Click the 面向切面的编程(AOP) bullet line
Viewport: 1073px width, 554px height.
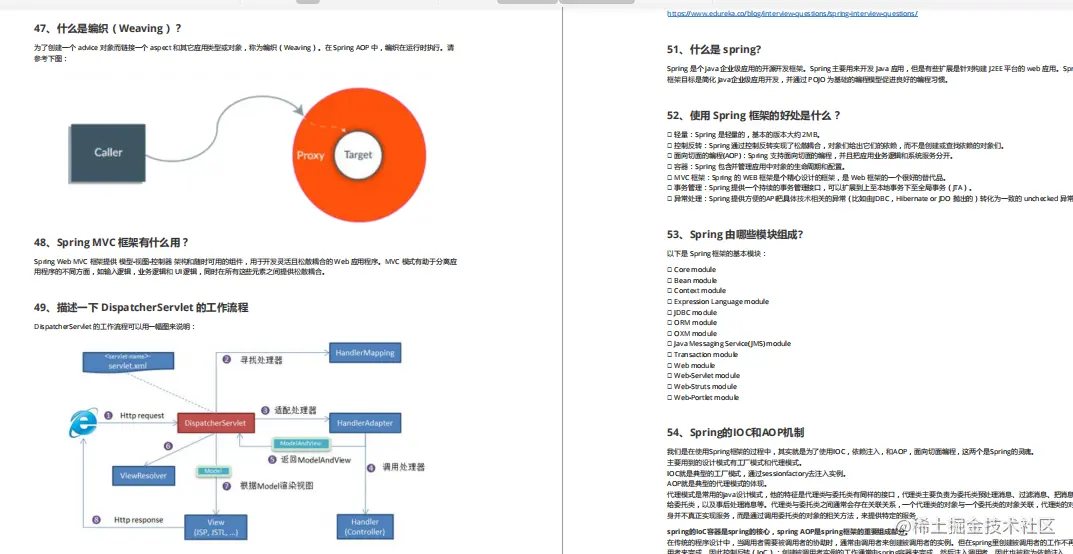(x=810, y=156)
